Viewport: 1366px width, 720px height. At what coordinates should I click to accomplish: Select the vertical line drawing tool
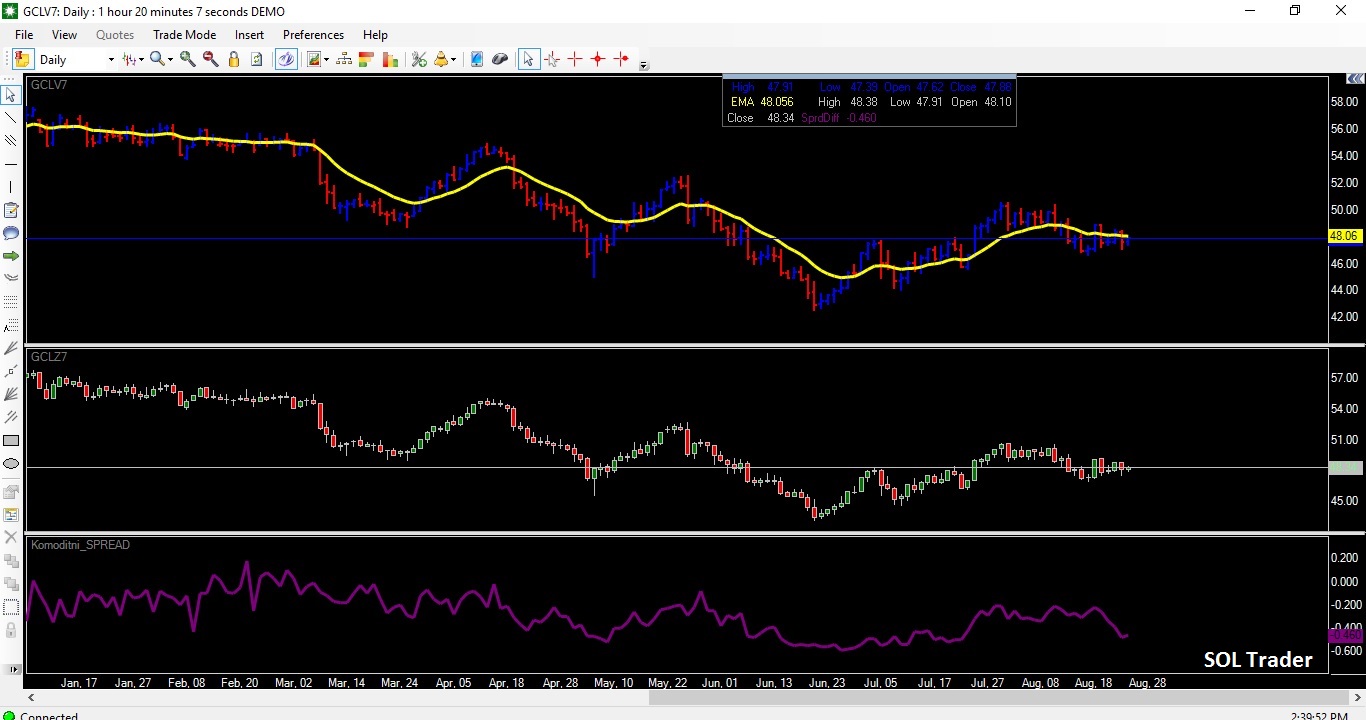tap(11, 187)
